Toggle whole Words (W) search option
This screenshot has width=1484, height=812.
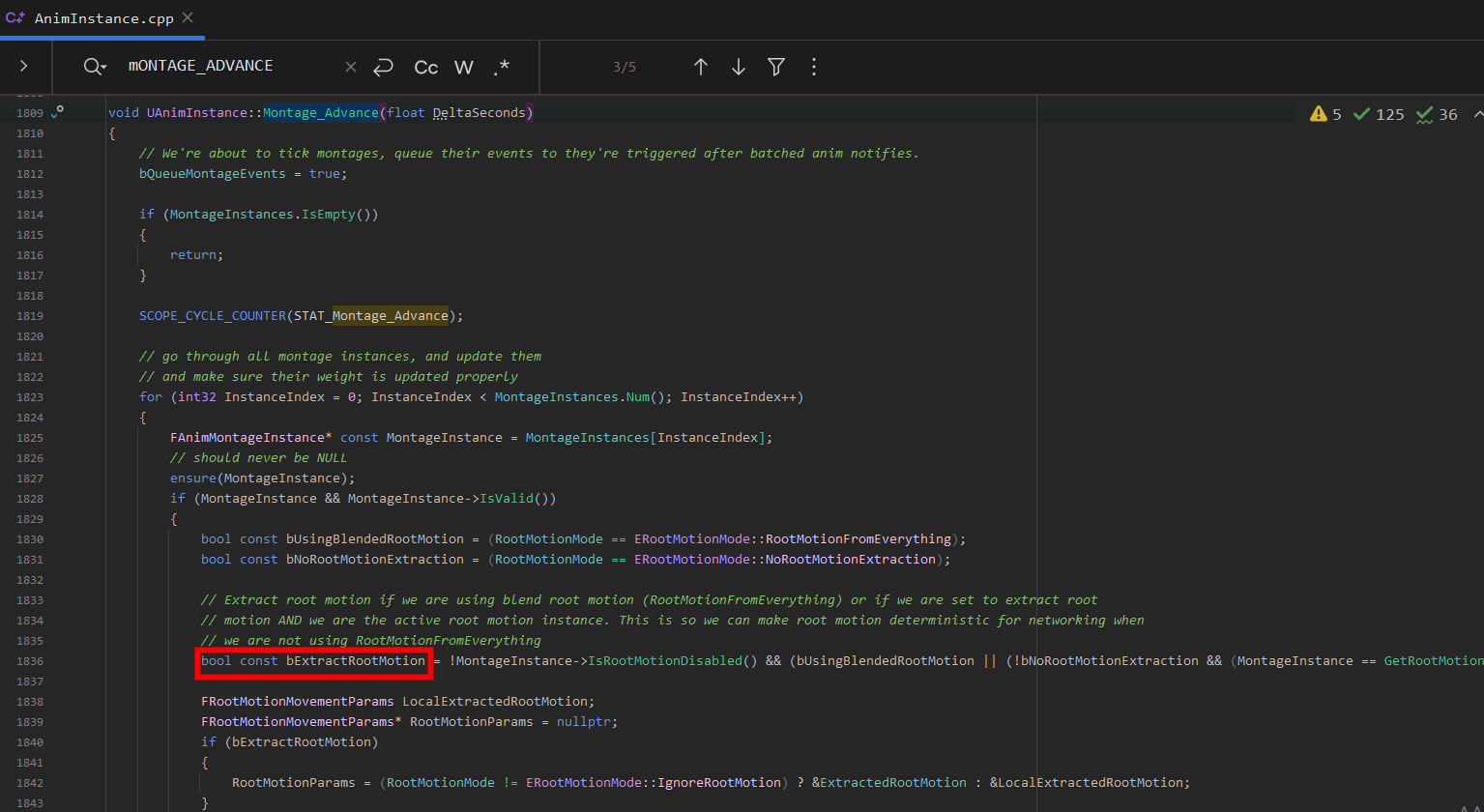click(464, 67)
